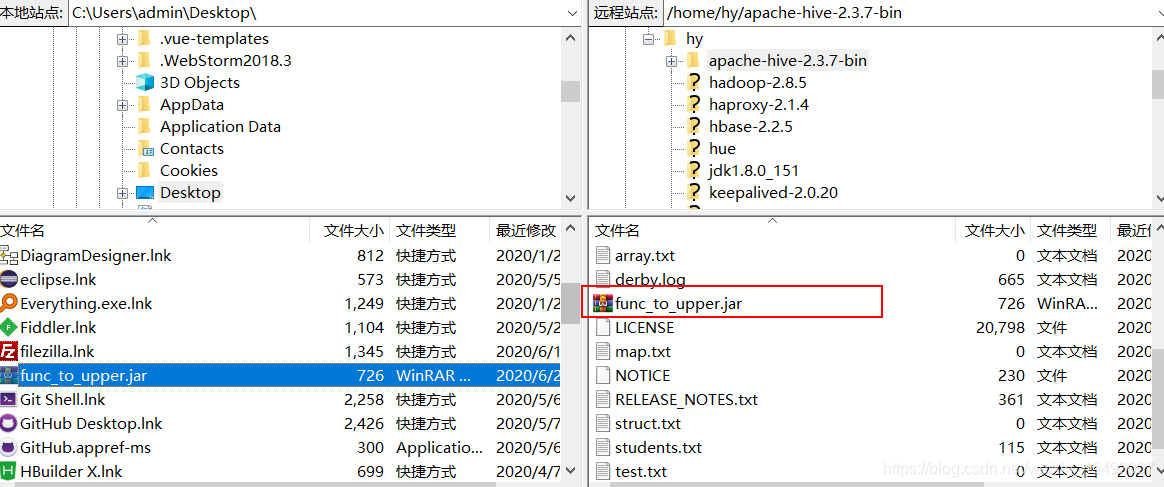Click the apache-hive-2.3.7-bin folder icon

coord(693,60)
